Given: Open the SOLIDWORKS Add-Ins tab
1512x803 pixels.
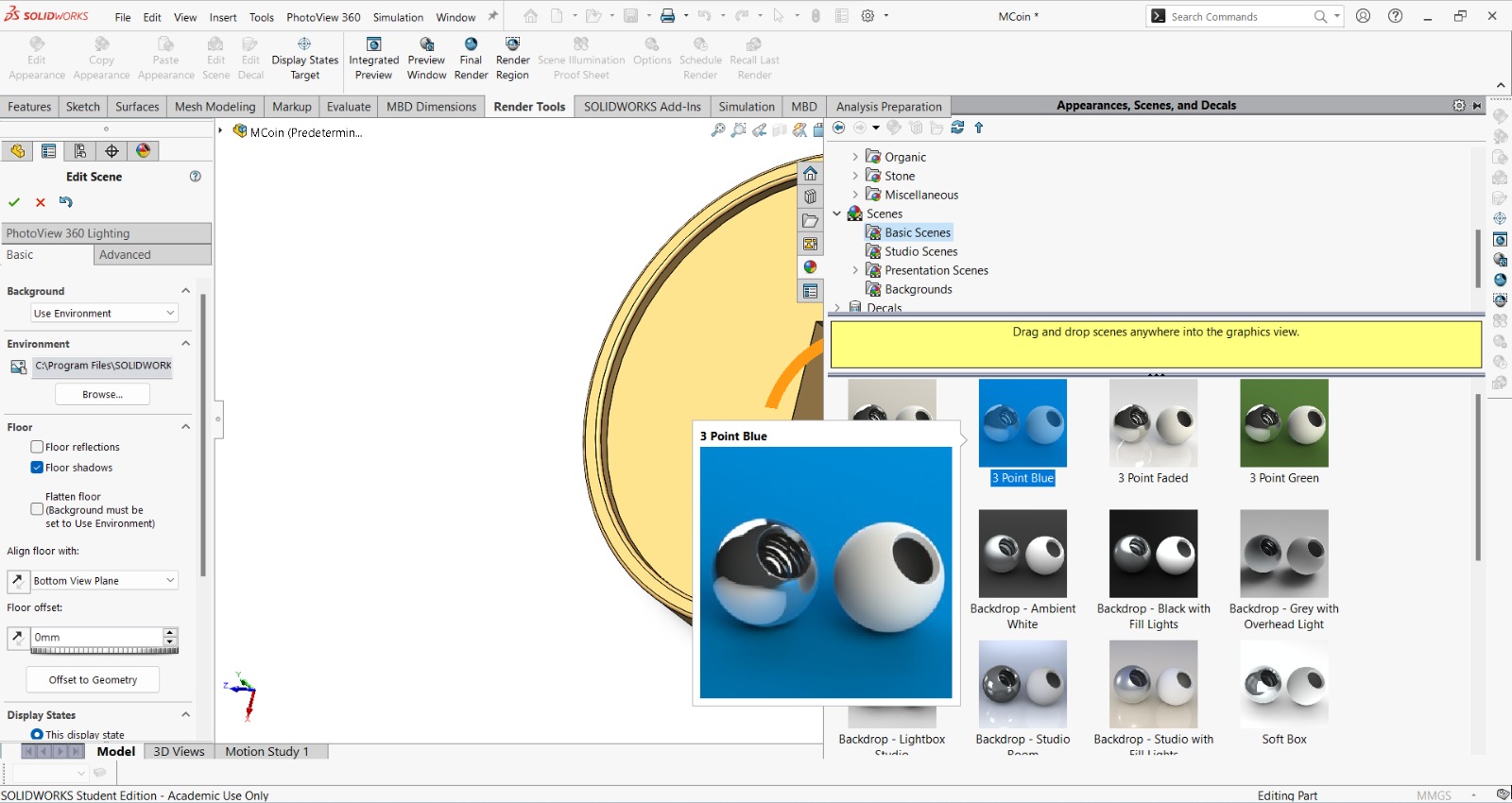Looking at the screenshot, I should tap(643, 107).
